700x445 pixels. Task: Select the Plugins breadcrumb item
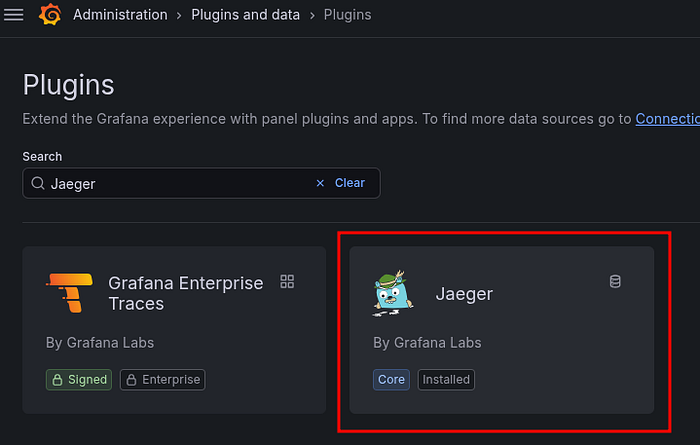click(347, 15)
